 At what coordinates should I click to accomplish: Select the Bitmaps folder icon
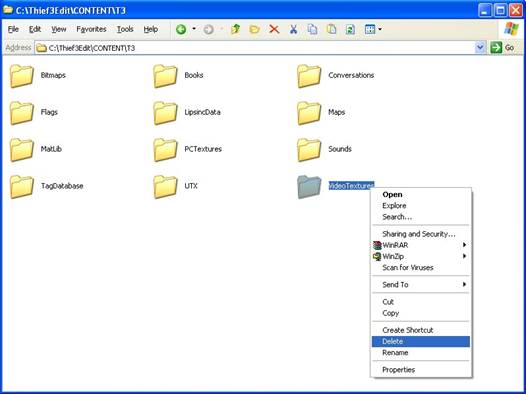click(22, 76)
